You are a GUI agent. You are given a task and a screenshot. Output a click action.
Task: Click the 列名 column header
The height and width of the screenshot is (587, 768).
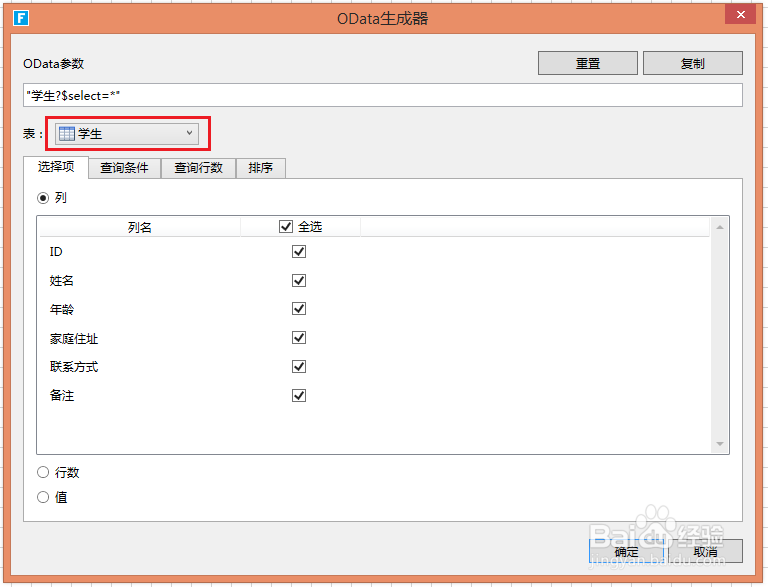(140, 227)
